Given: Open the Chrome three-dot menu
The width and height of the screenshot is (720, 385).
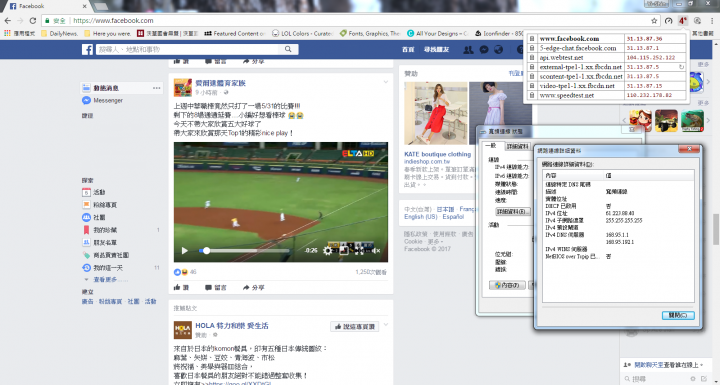Looking at the screenshot, I should tap(712, 21).
